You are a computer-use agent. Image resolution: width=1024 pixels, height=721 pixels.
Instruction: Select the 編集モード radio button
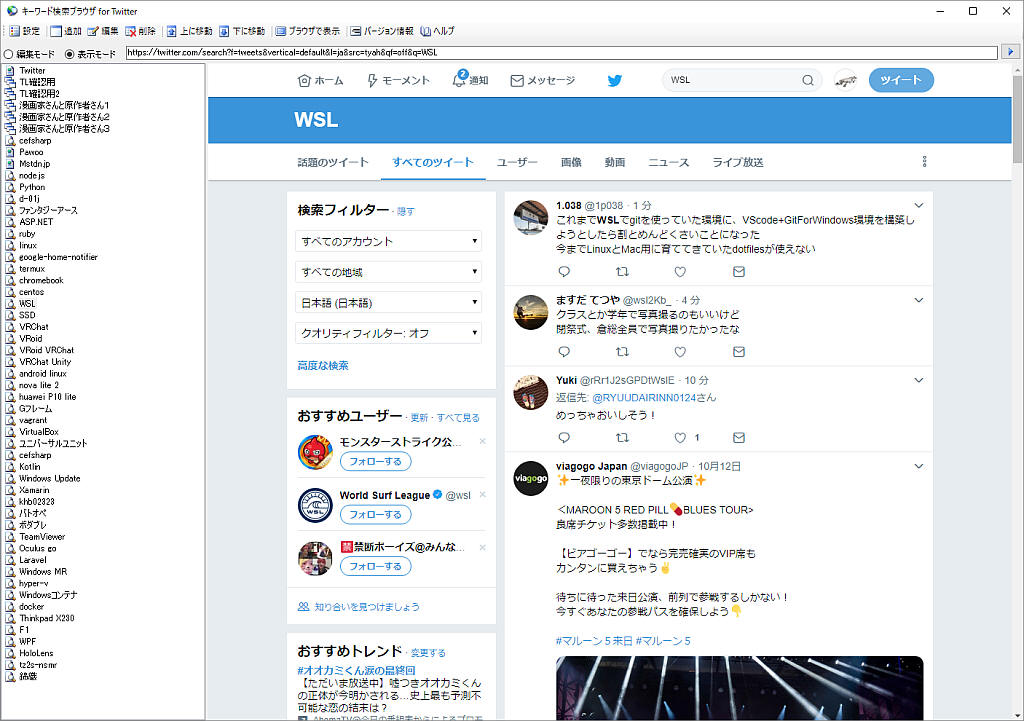9,54
